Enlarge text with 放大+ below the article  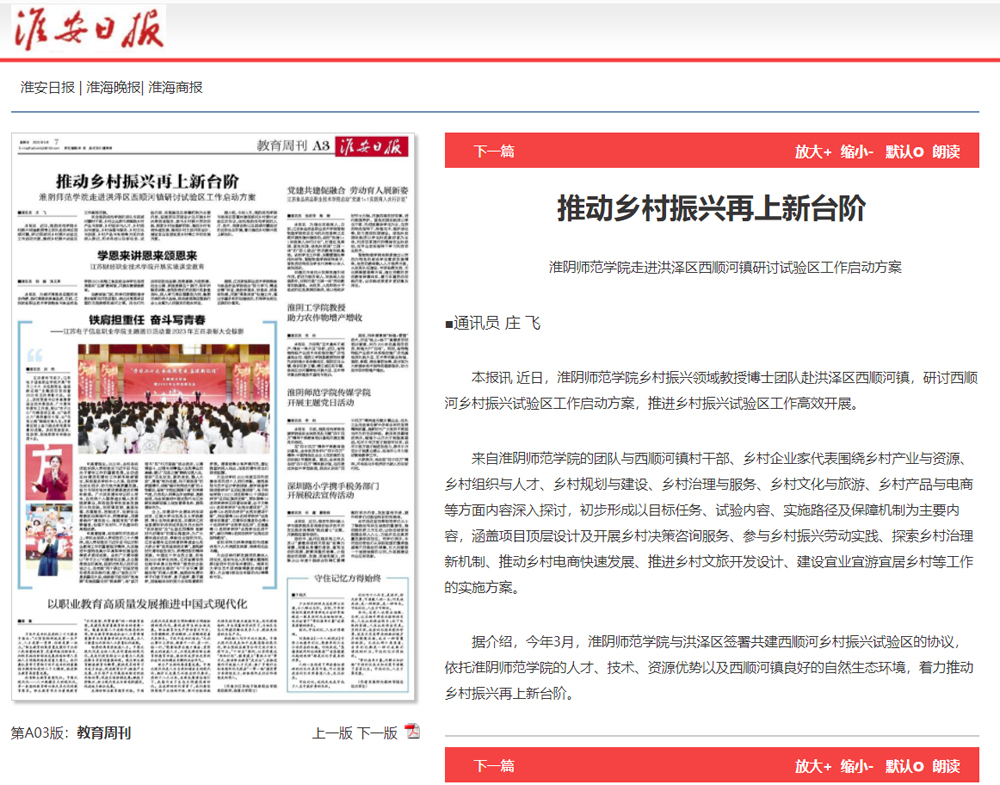[x=813, y=766]
